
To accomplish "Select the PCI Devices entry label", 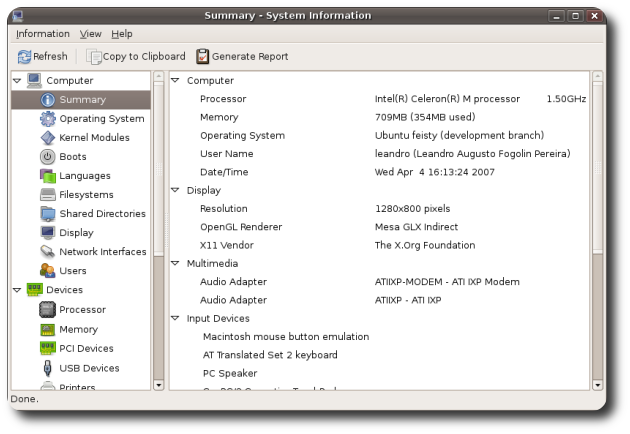I will click(86, 348).
